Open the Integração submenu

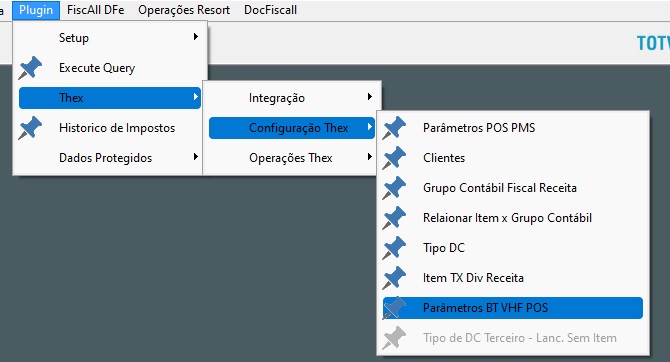pos(292,98)
